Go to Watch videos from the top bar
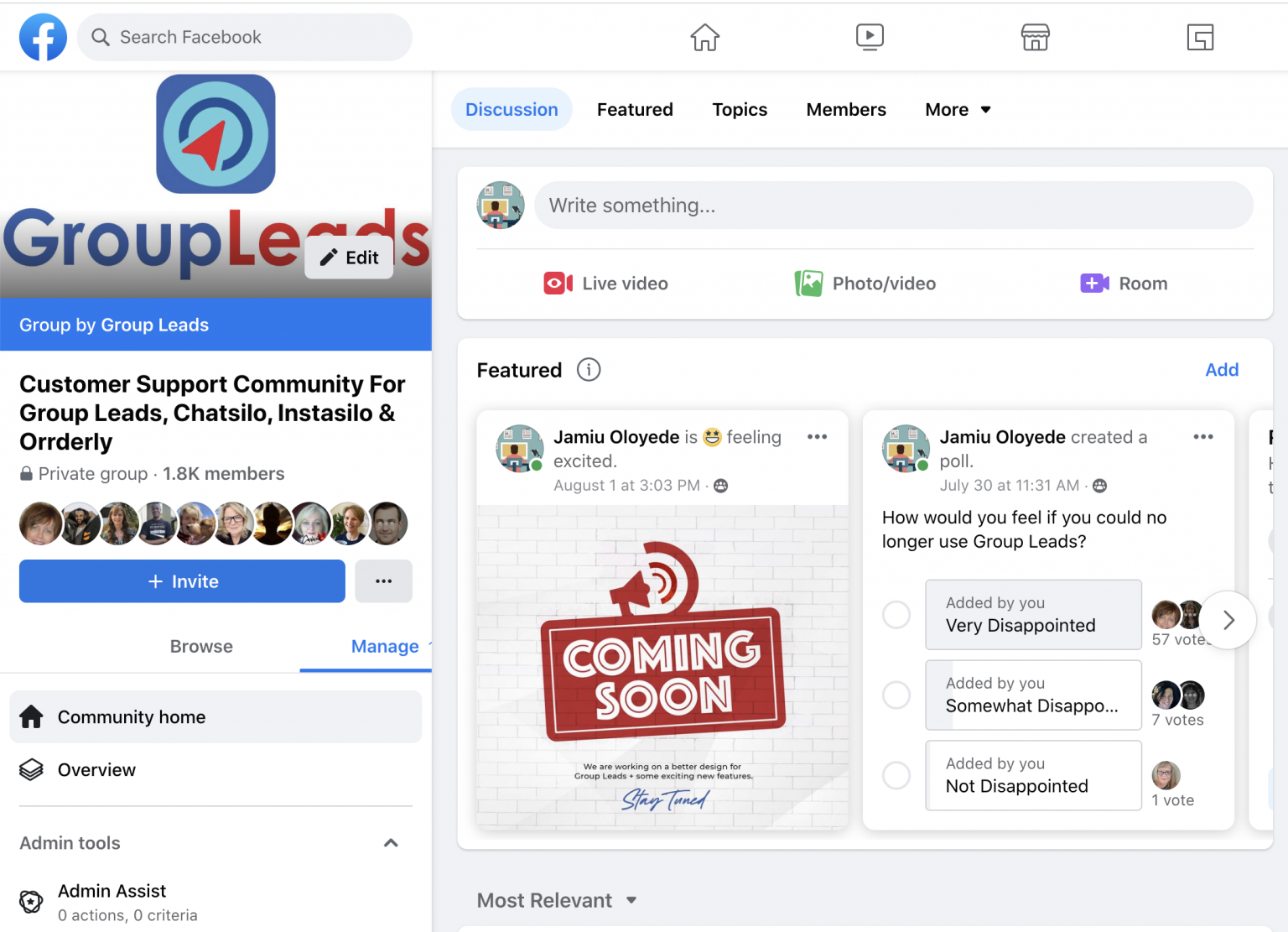This screenshot has height=932, width=1288. coord(870,37)
